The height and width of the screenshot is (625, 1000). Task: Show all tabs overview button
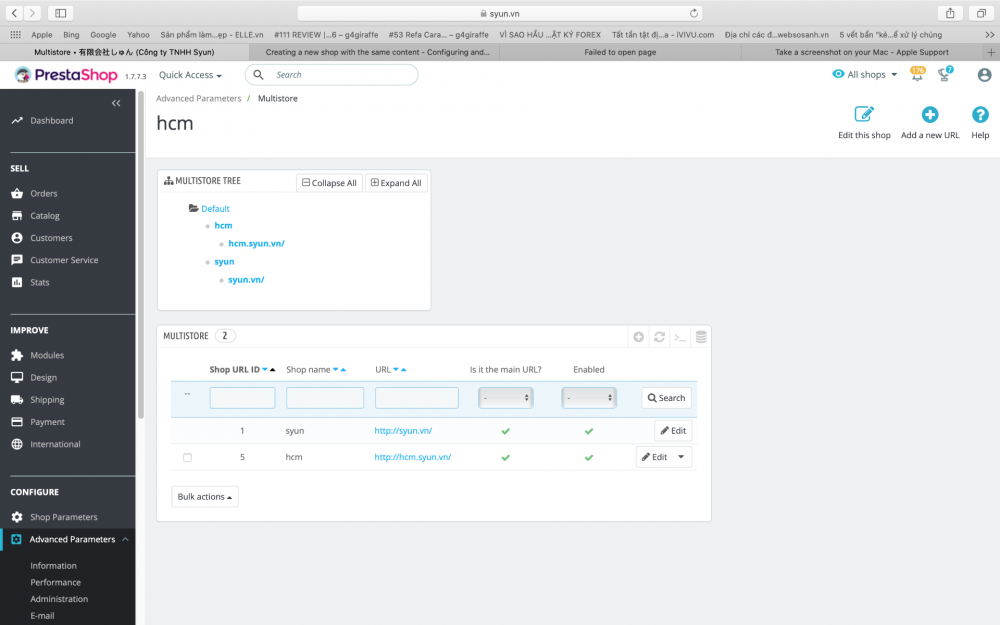pyautogui.click(x=981, y=13)
